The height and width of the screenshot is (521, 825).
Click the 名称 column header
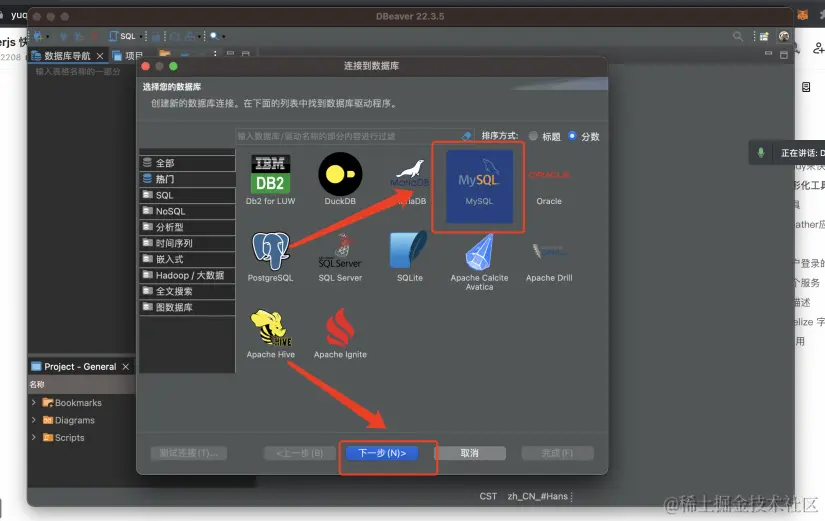pos(37,385)
